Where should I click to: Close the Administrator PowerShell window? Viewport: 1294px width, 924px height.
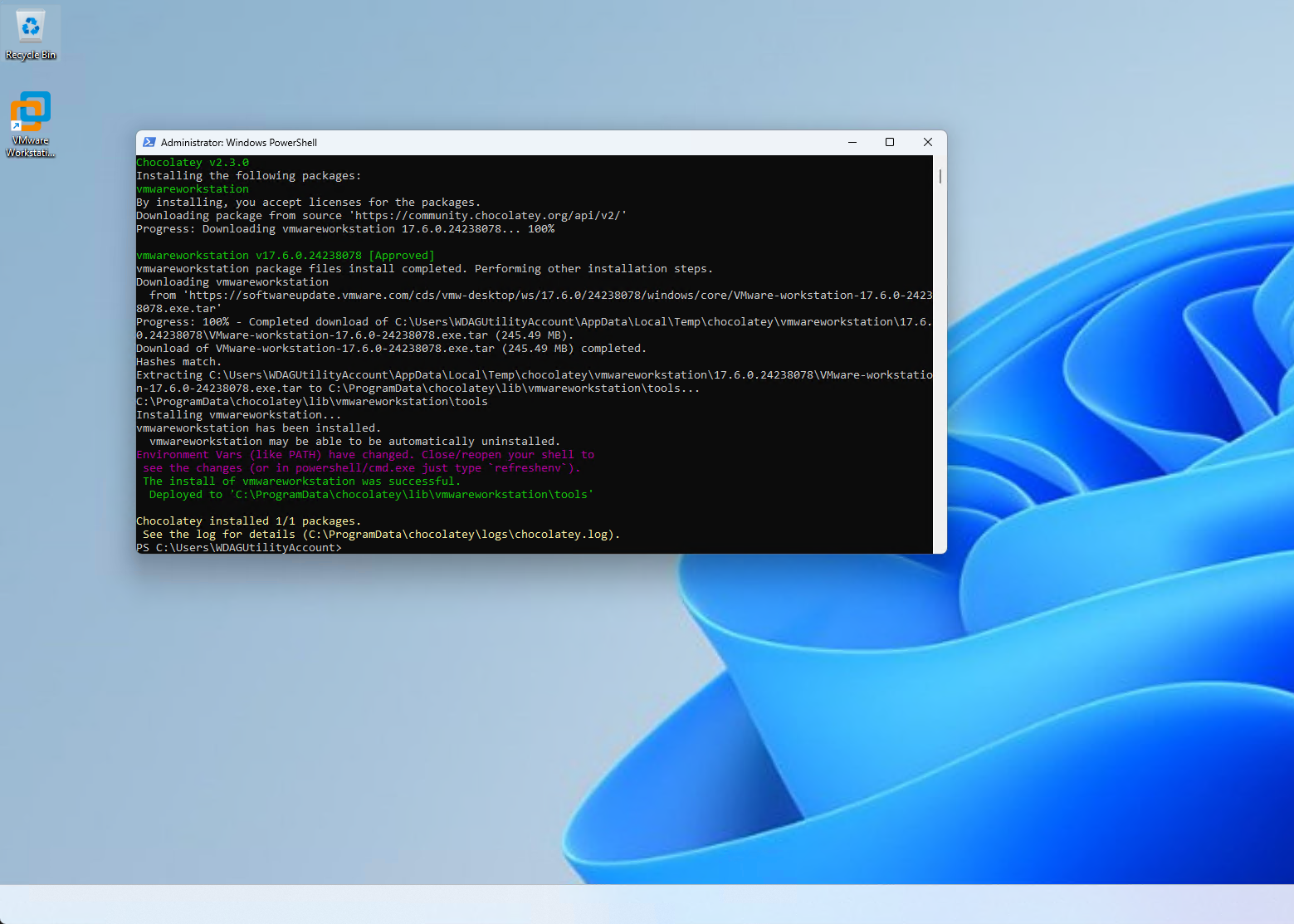click(928, 143)
